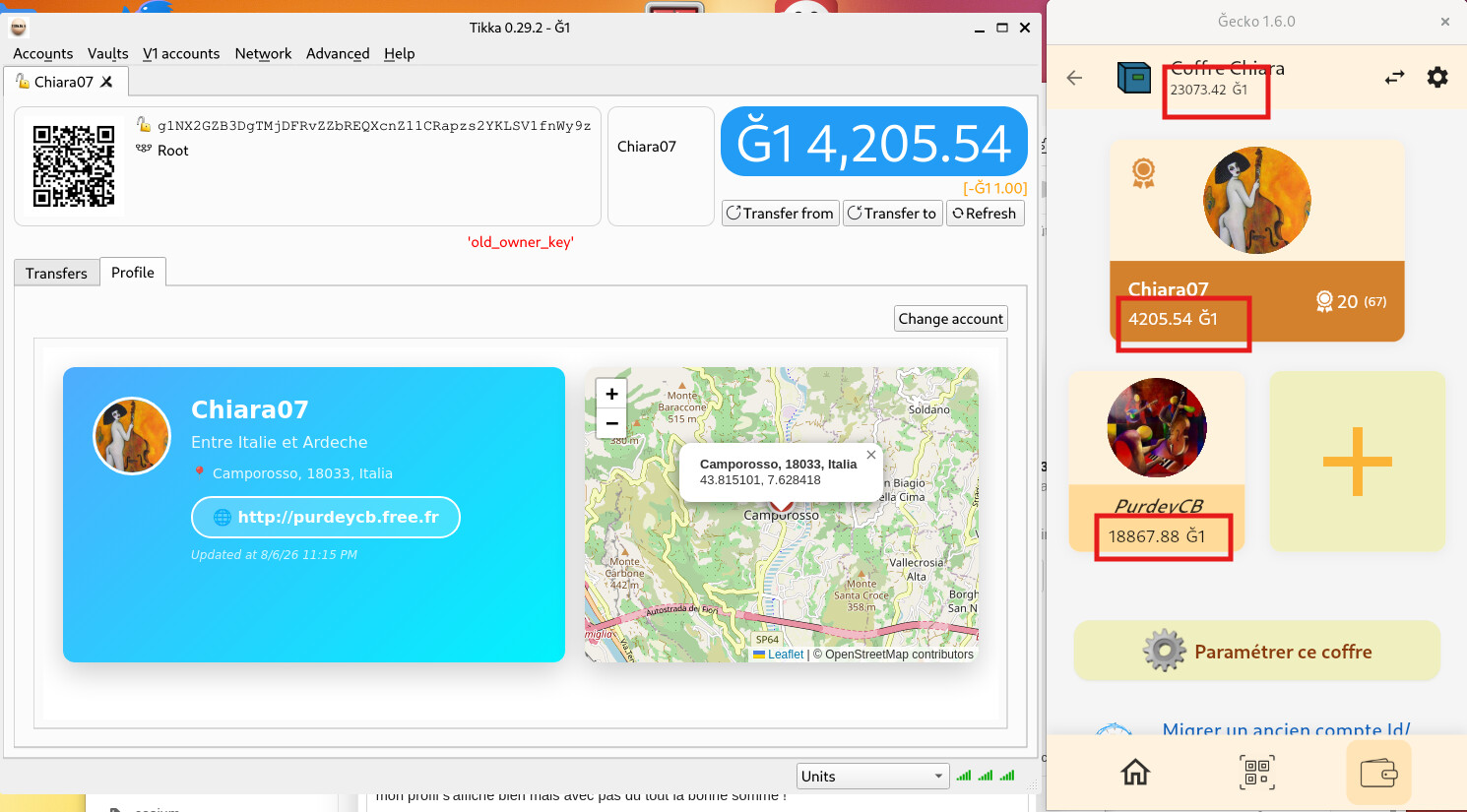This screenshot has width=1467, height=812.
Task: Click the transfer arrows icon in Gecko header
Action: (x=1394, y=77)
